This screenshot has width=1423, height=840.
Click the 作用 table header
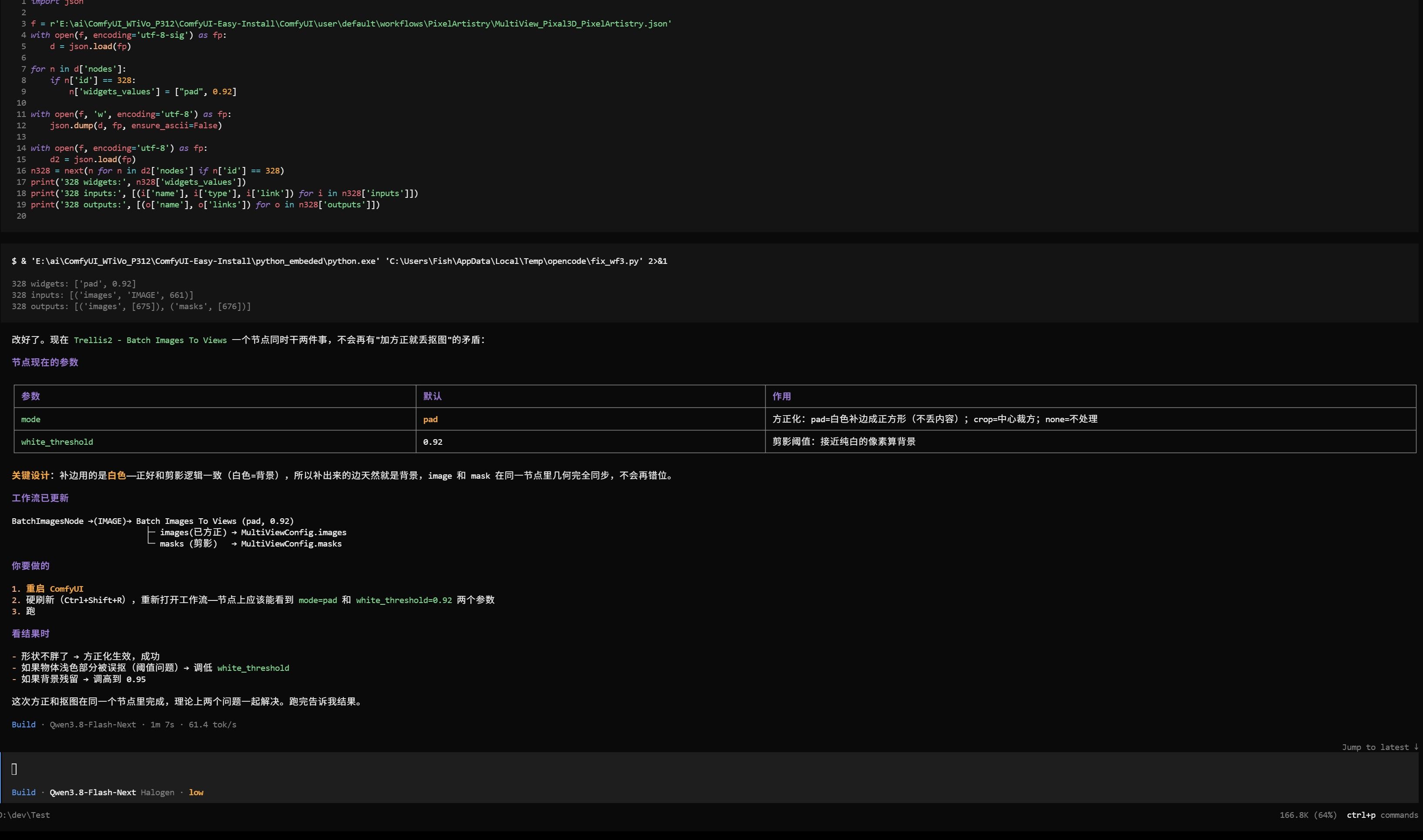(1091, 396)
